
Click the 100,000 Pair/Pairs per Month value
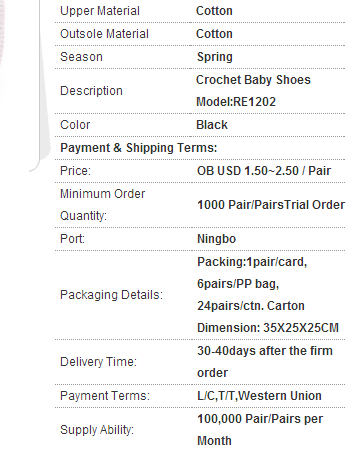click(260, 430)
